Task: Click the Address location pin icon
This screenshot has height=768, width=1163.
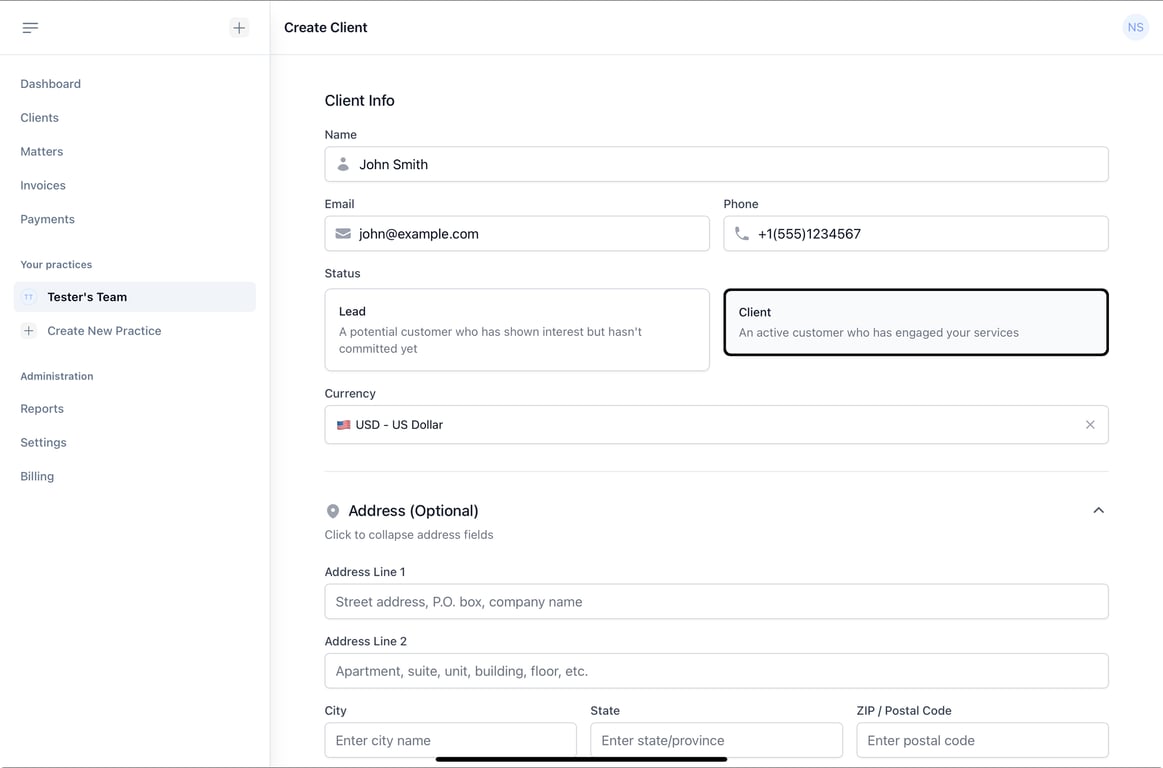Action: tap(333, 511)
